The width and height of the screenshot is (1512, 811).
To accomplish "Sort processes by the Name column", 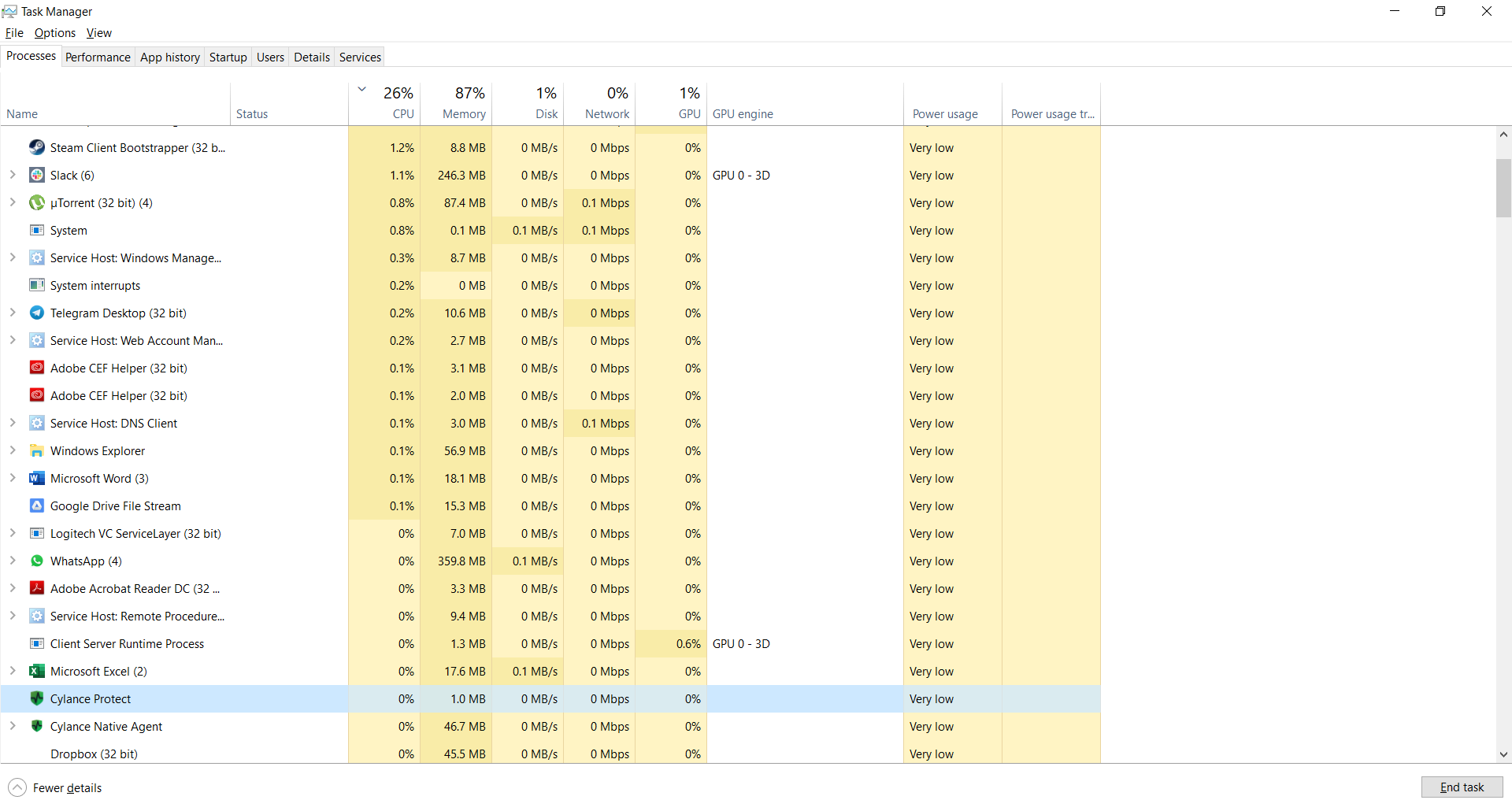I will click(x=115, y=103).
